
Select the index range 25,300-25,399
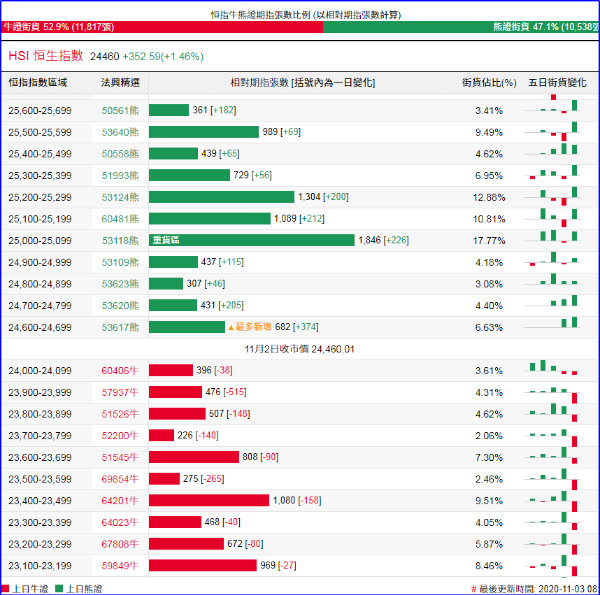click(40, 176)
